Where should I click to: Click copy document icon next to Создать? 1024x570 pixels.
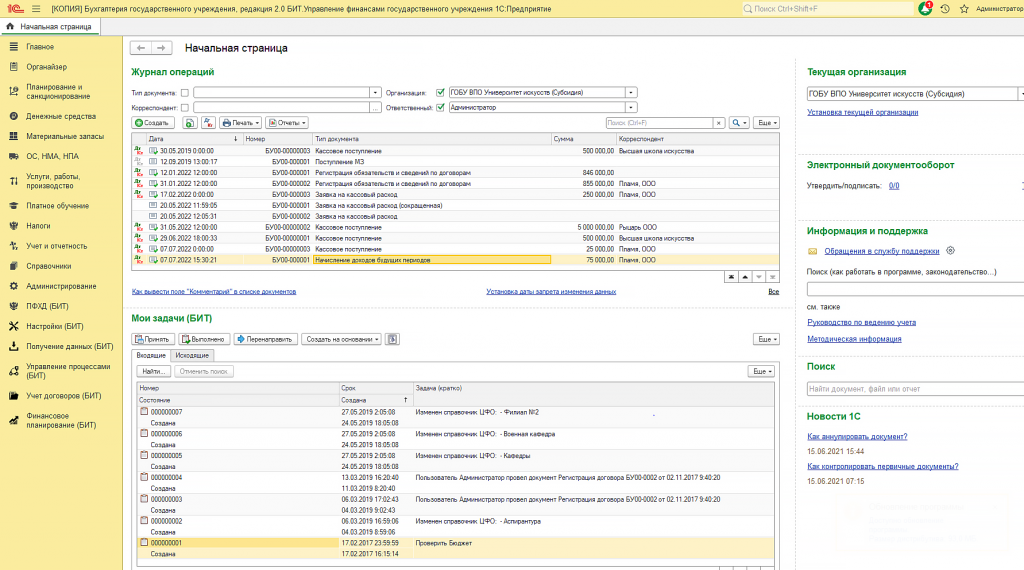pyautogui.click(x=189, y=123)
